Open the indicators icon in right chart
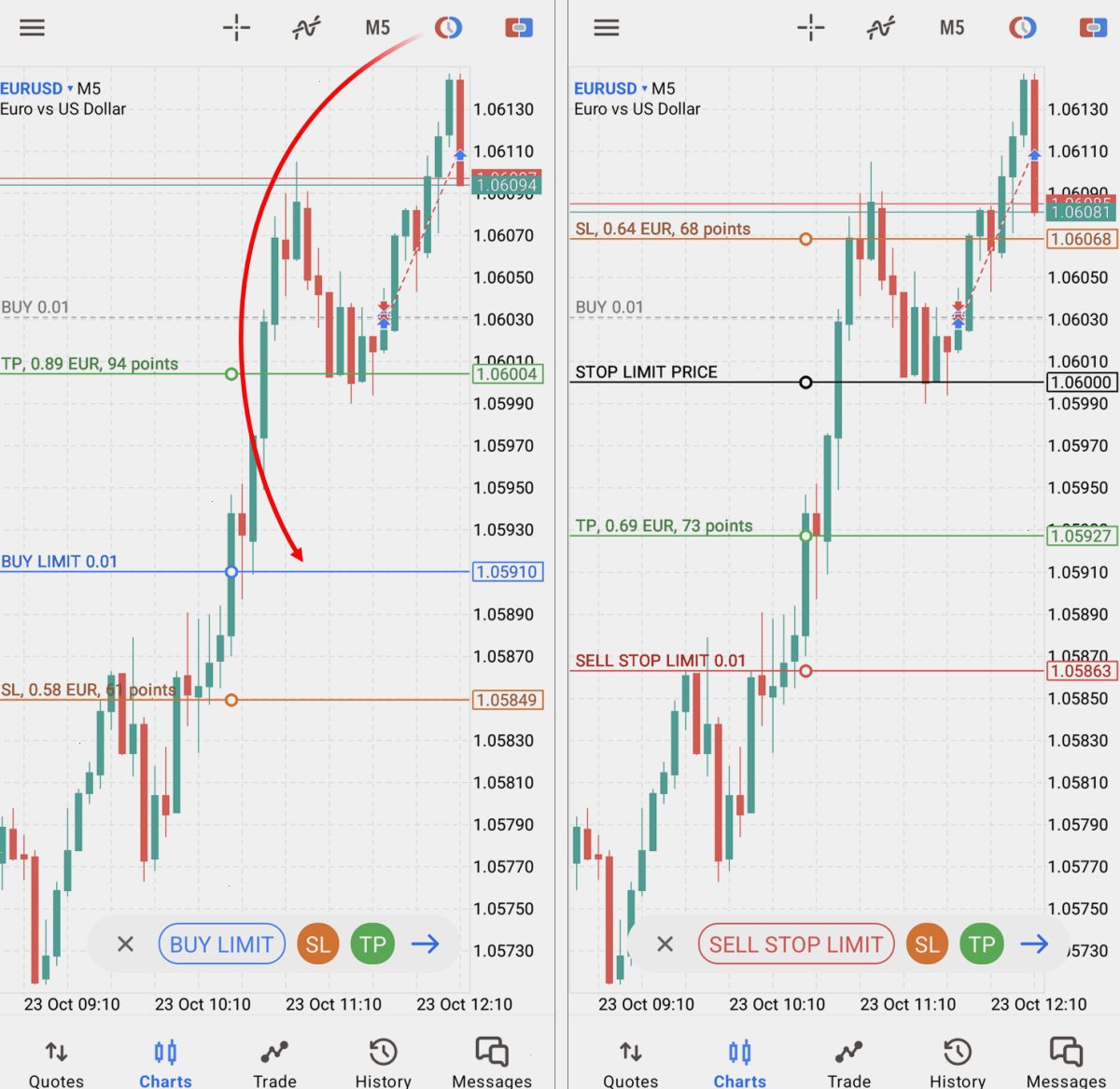This screenshot has height=1089, width=1120. 880,28
